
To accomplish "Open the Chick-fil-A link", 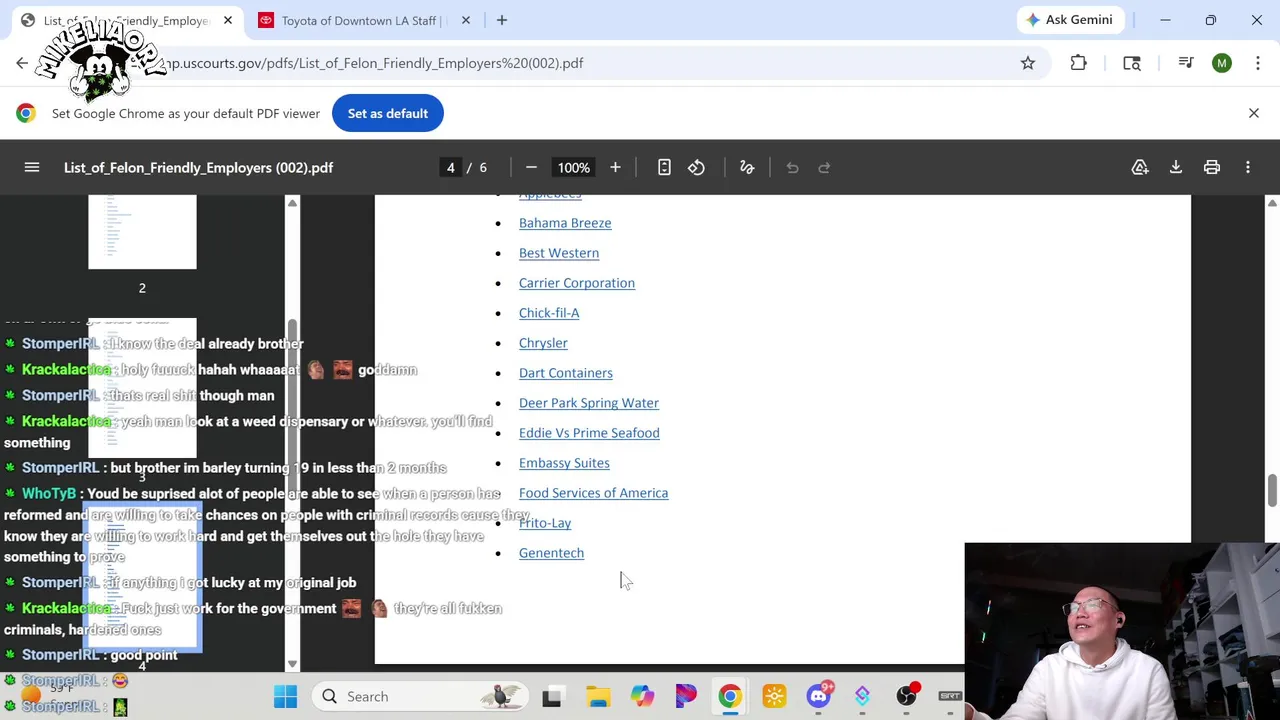I will pos(549,313).
